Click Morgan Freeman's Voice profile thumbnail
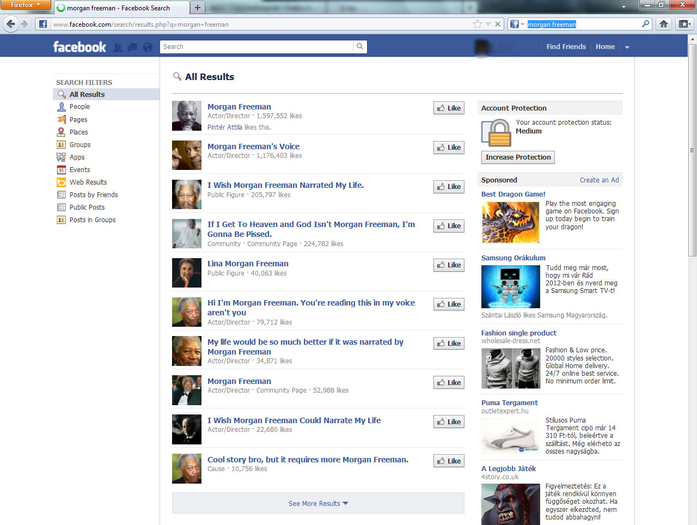 point(187,155)
